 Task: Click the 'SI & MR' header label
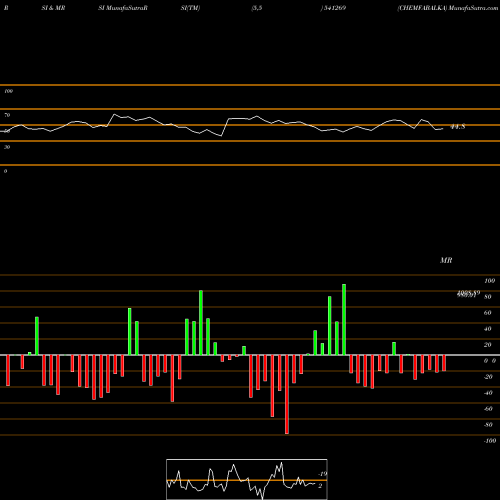[53, 8]
